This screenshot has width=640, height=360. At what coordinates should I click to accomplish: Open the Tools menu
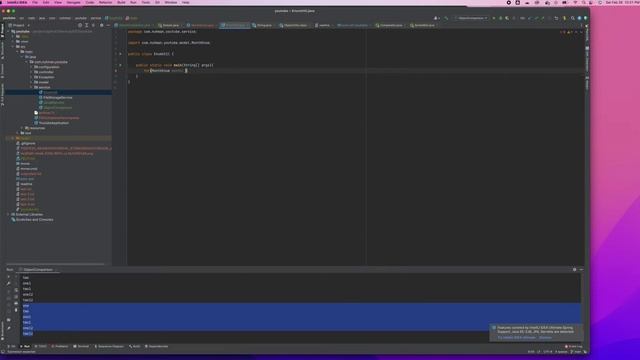click(x=146, y=2)
